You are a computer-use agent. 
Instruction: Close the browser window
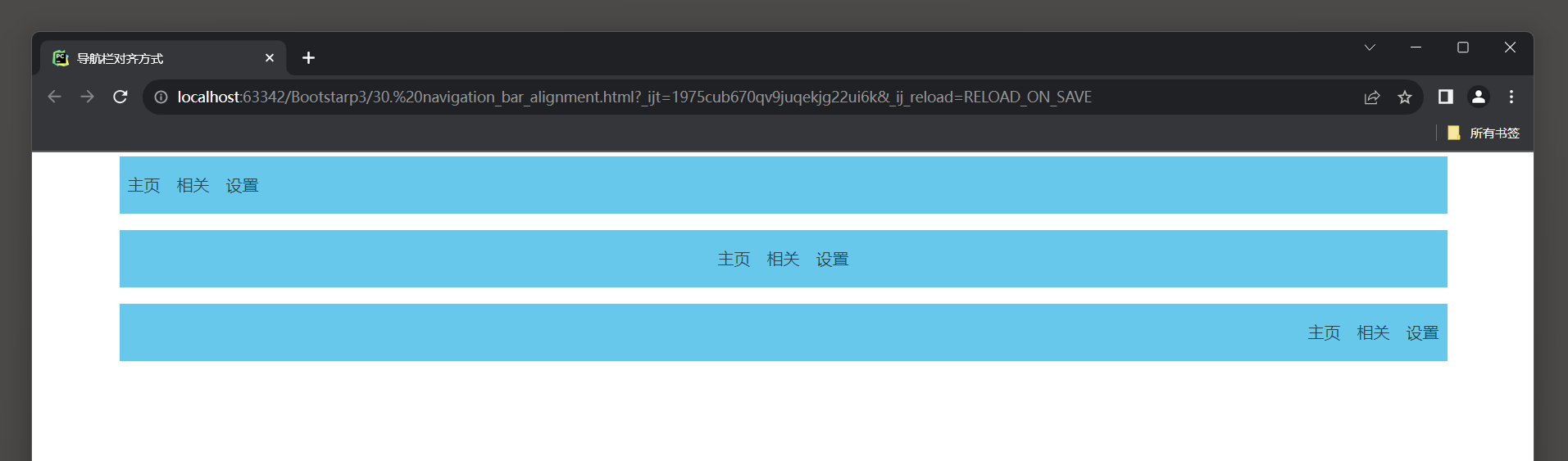coord(1510,47)
